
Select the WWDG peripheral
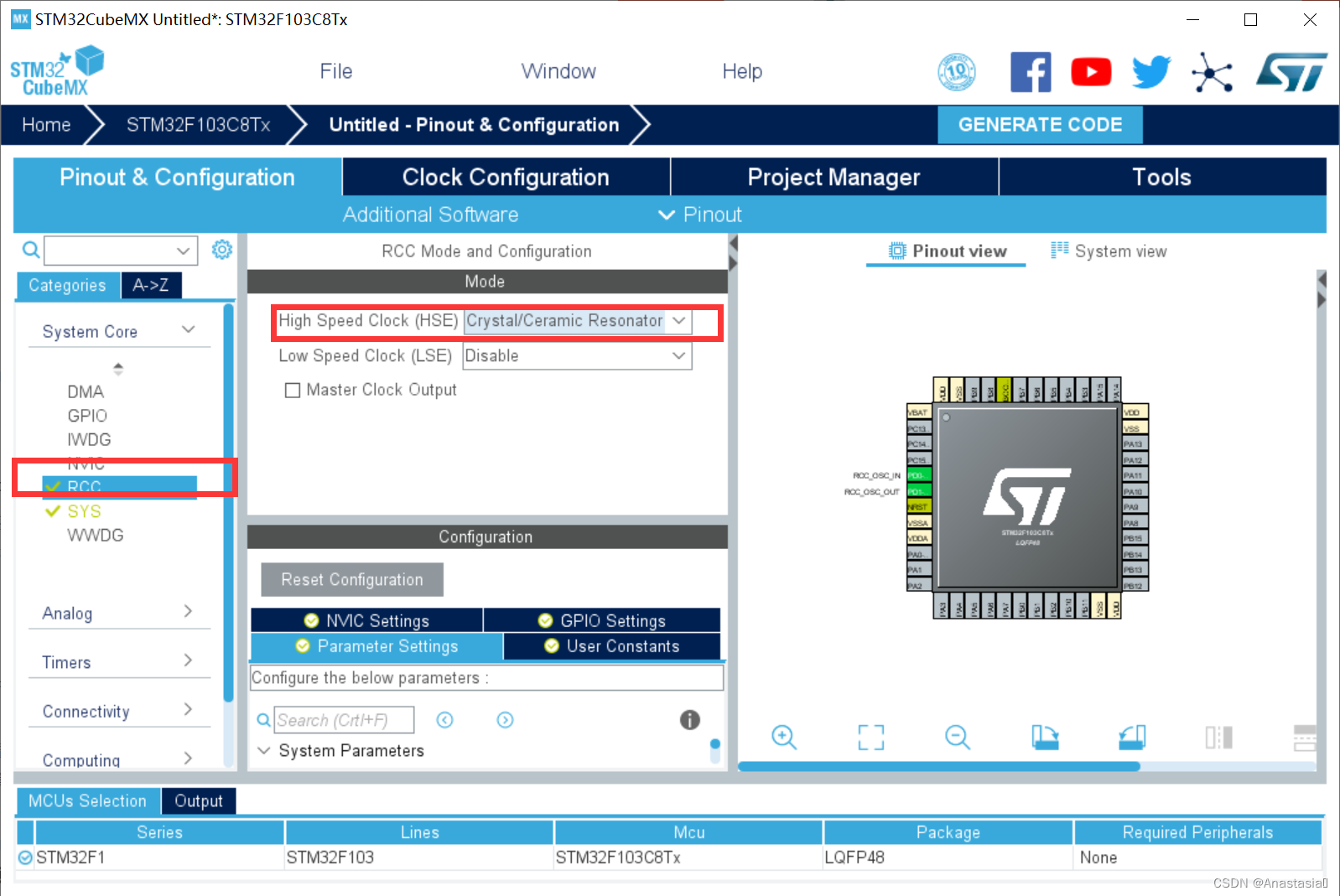click(x=96, y=536)
